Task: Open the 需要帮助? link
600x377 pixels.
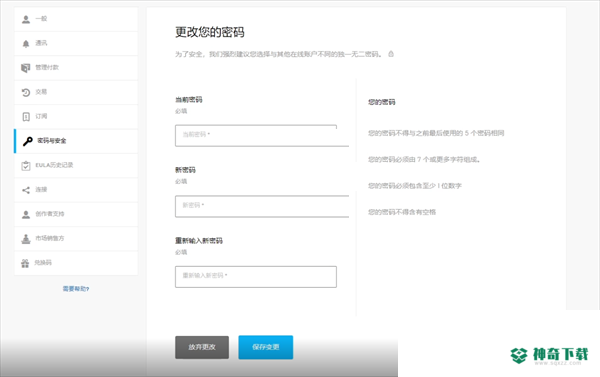Action: coord(76,289)
